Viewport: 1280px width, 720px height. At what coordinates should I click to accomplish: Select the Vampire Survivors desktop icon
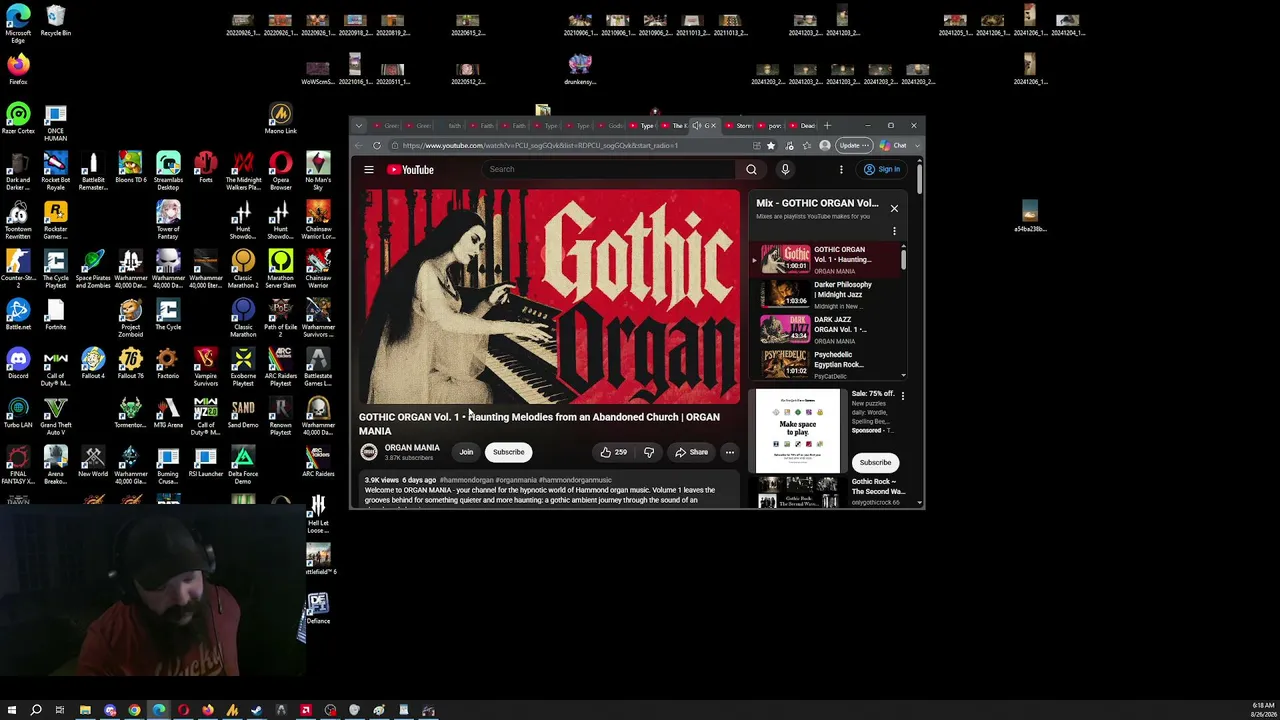(205, 367)
